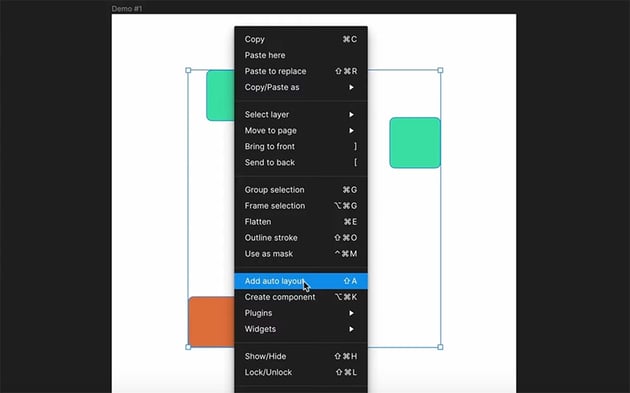Click the top-left selection resize handle
The height and width of the screenshot is (393, 630).
click(x=188, y=70)
